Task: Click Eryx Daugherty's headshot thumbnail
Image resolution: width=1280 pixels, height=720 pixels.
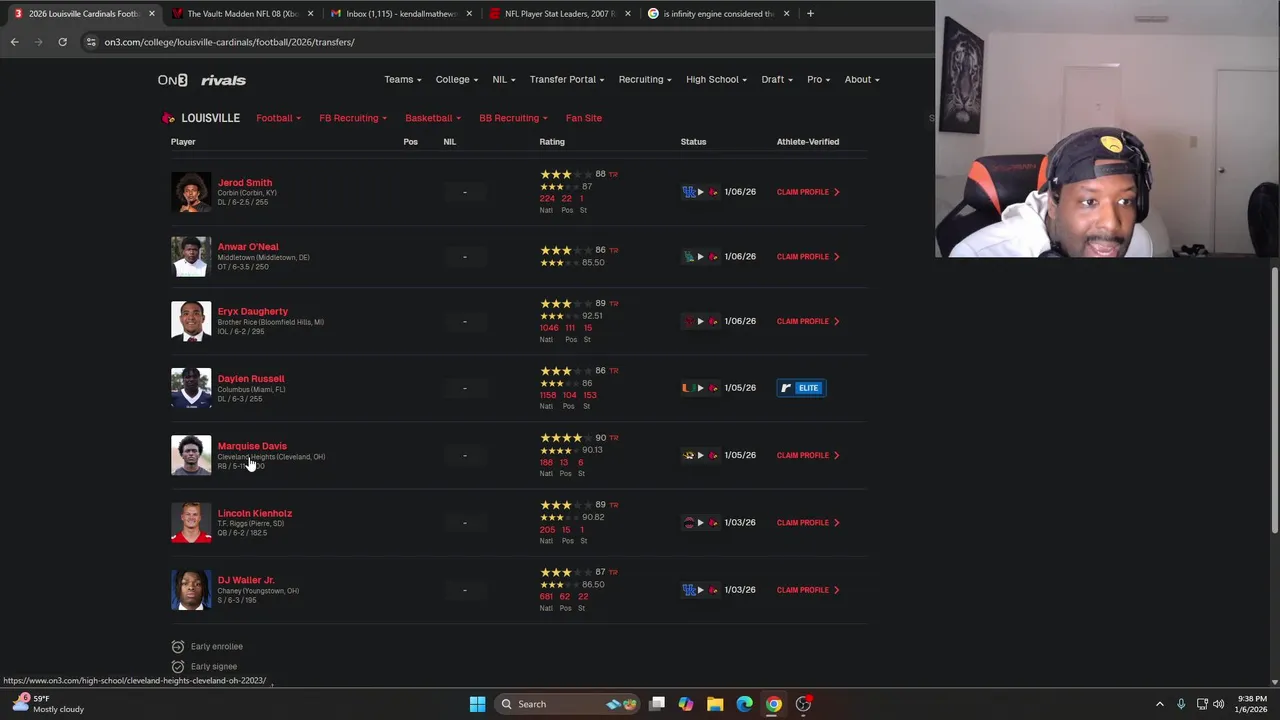Action: pos(191,321)
